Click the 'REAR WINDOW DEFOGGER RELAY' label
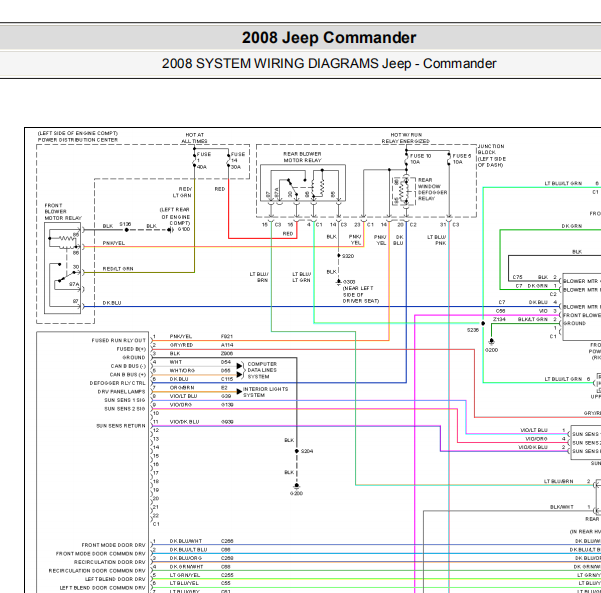Image resolution: width=601 pixels, height=593 pixels. (x=432, y=189)
